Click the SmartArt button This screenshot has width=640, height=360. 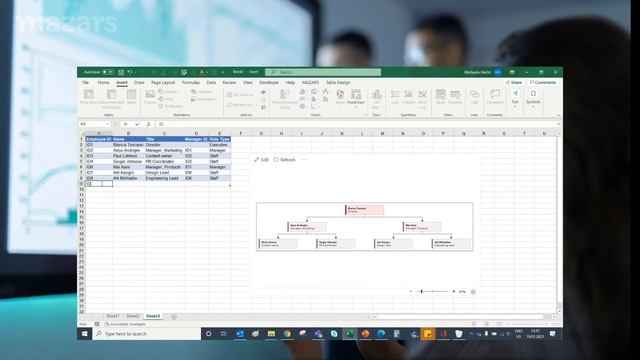click(x=202, y=92)
